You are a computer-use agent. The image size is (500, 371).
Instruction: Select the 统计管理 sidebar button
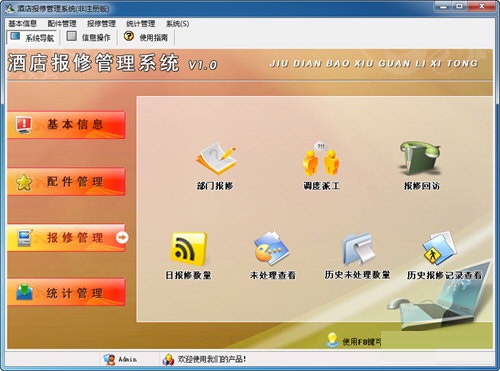pos(66,293)
